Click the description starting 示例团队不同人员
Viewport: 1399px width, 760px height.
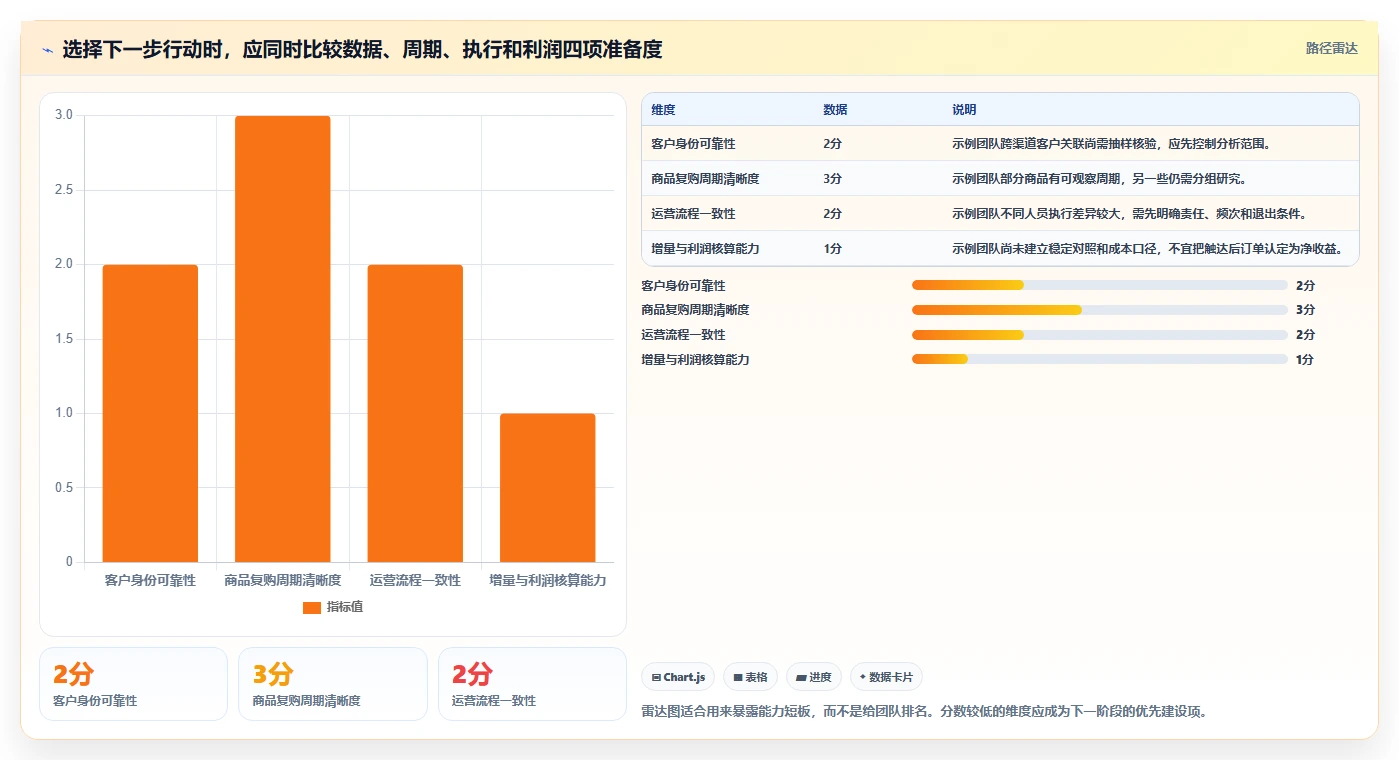click(1129, 214)
